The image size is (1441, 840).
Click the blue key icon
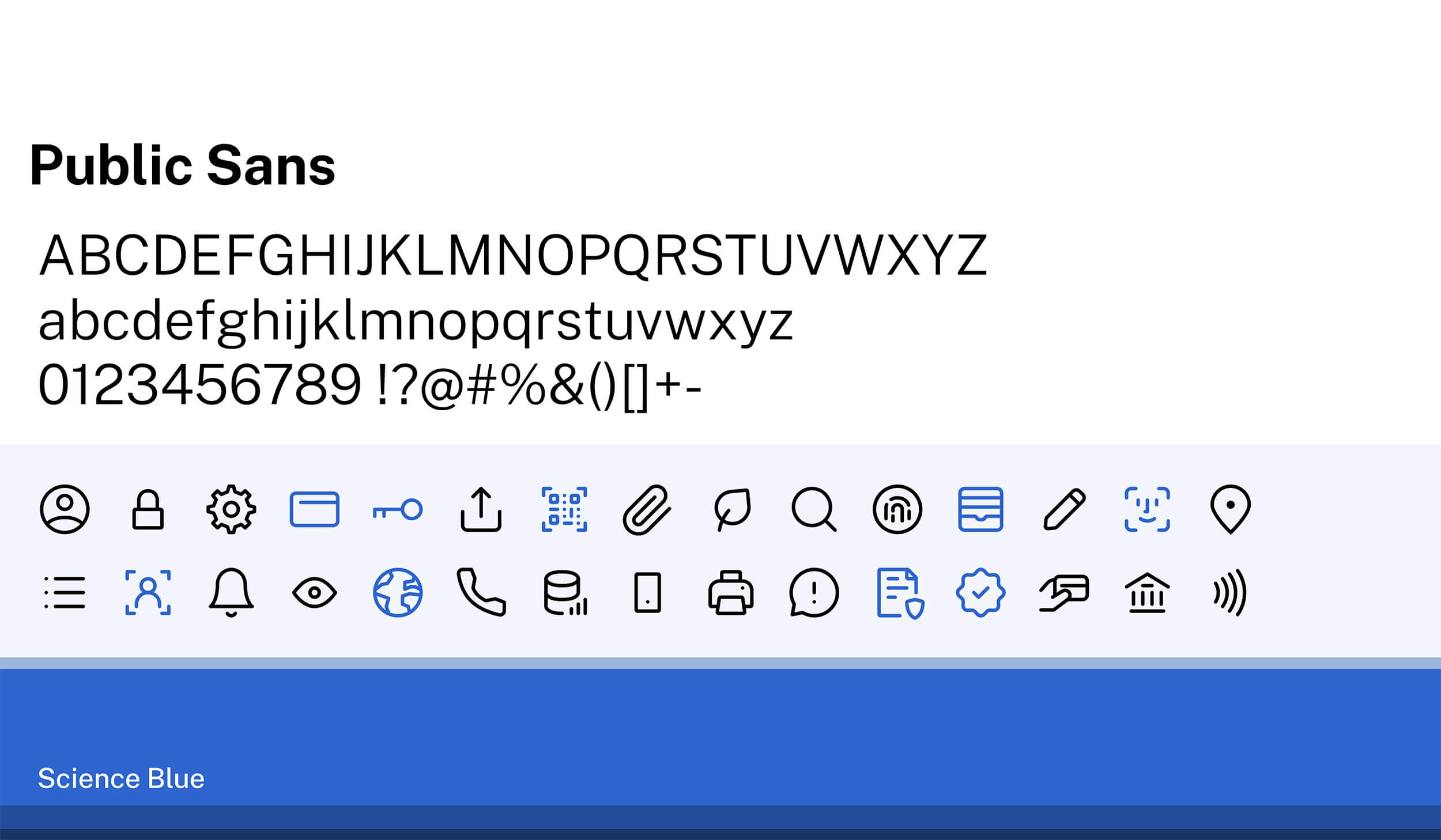click(398, 509)
